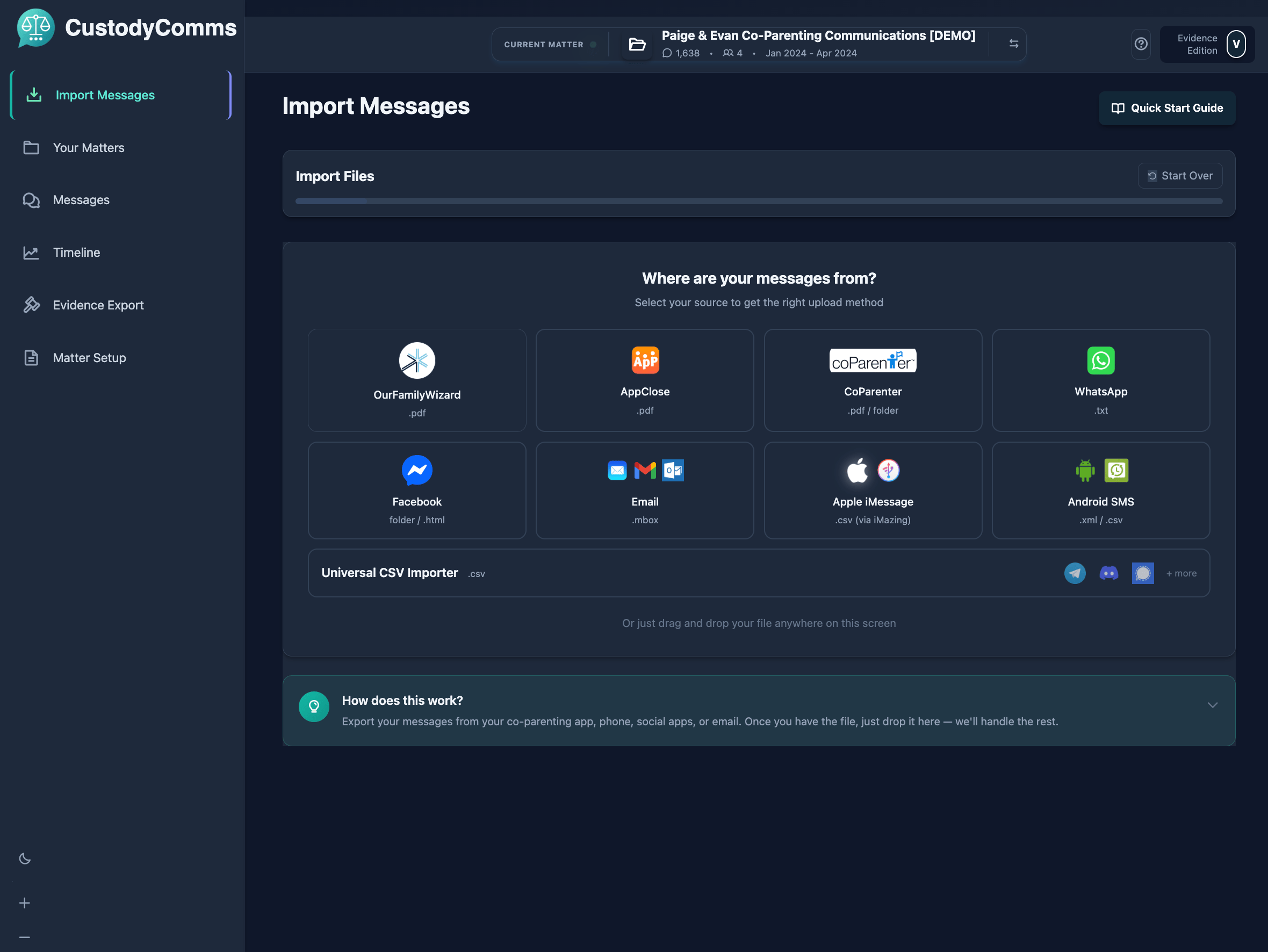Open Matter Setup in sidebar
This screenshot has width=1268, height=952.
click(121, 358)
